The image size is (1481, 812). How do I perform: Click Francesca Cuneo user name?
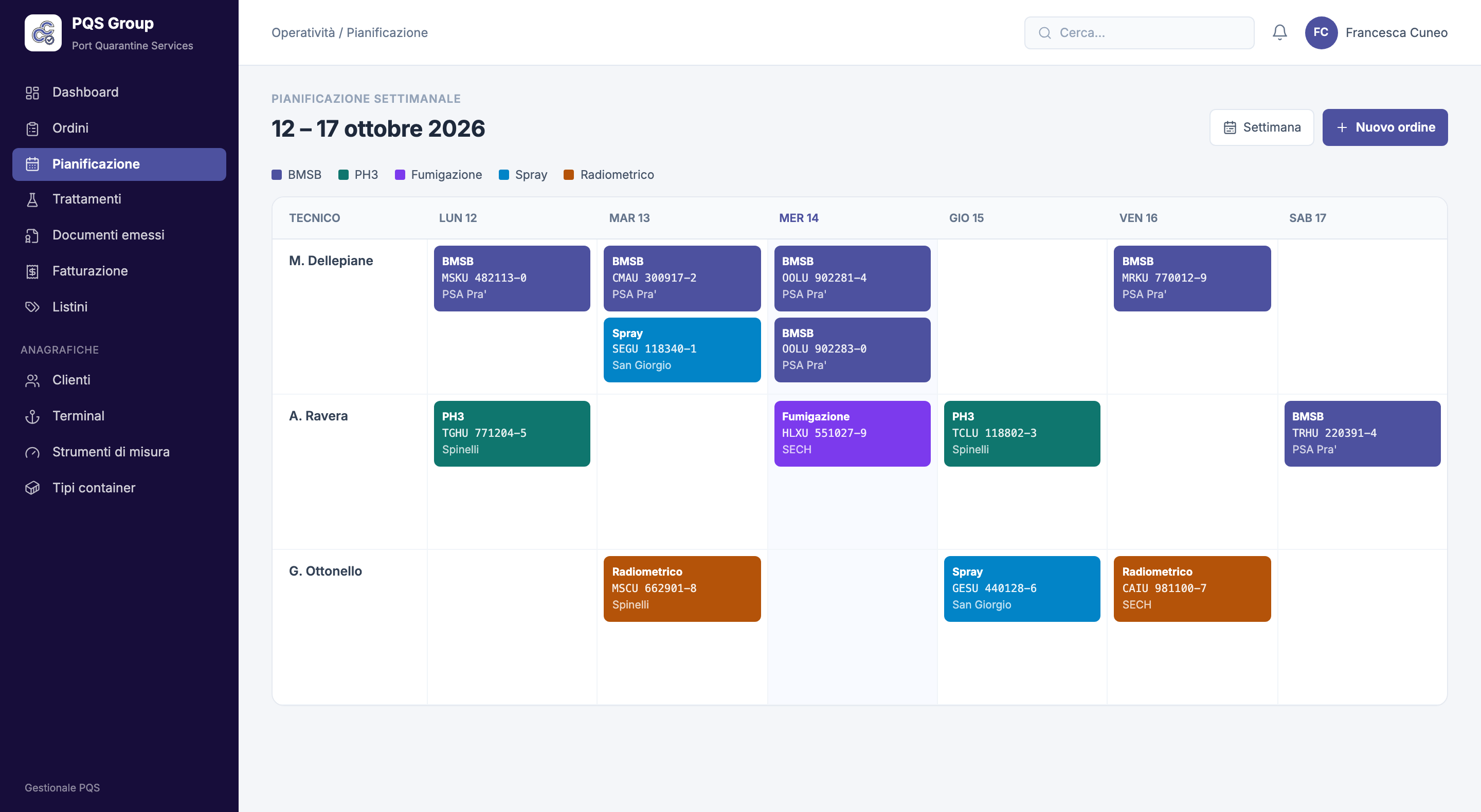[x=1396, y=33]
